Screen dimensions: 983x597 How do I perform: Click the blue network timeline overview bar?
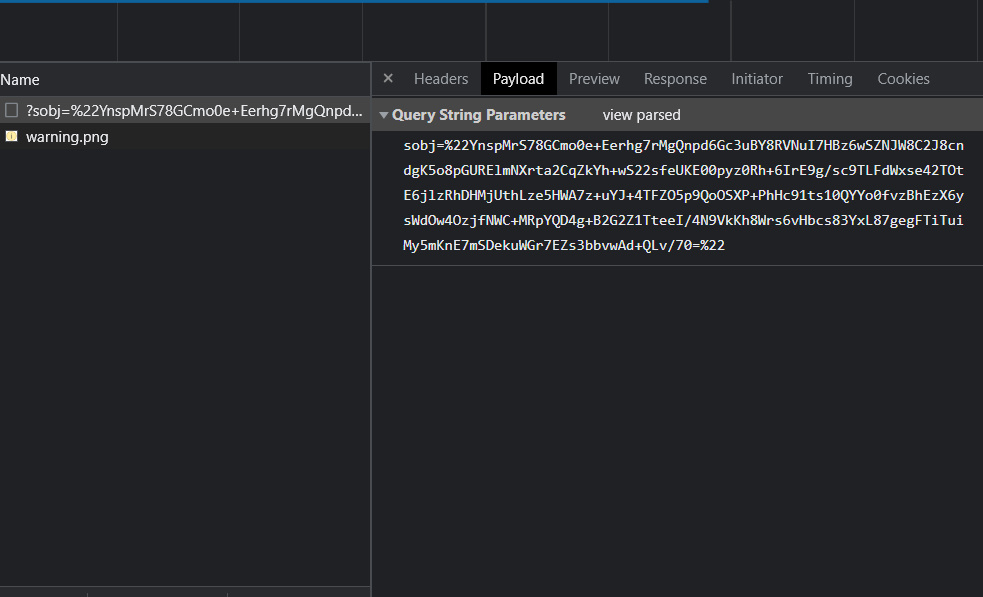point(354,1)
